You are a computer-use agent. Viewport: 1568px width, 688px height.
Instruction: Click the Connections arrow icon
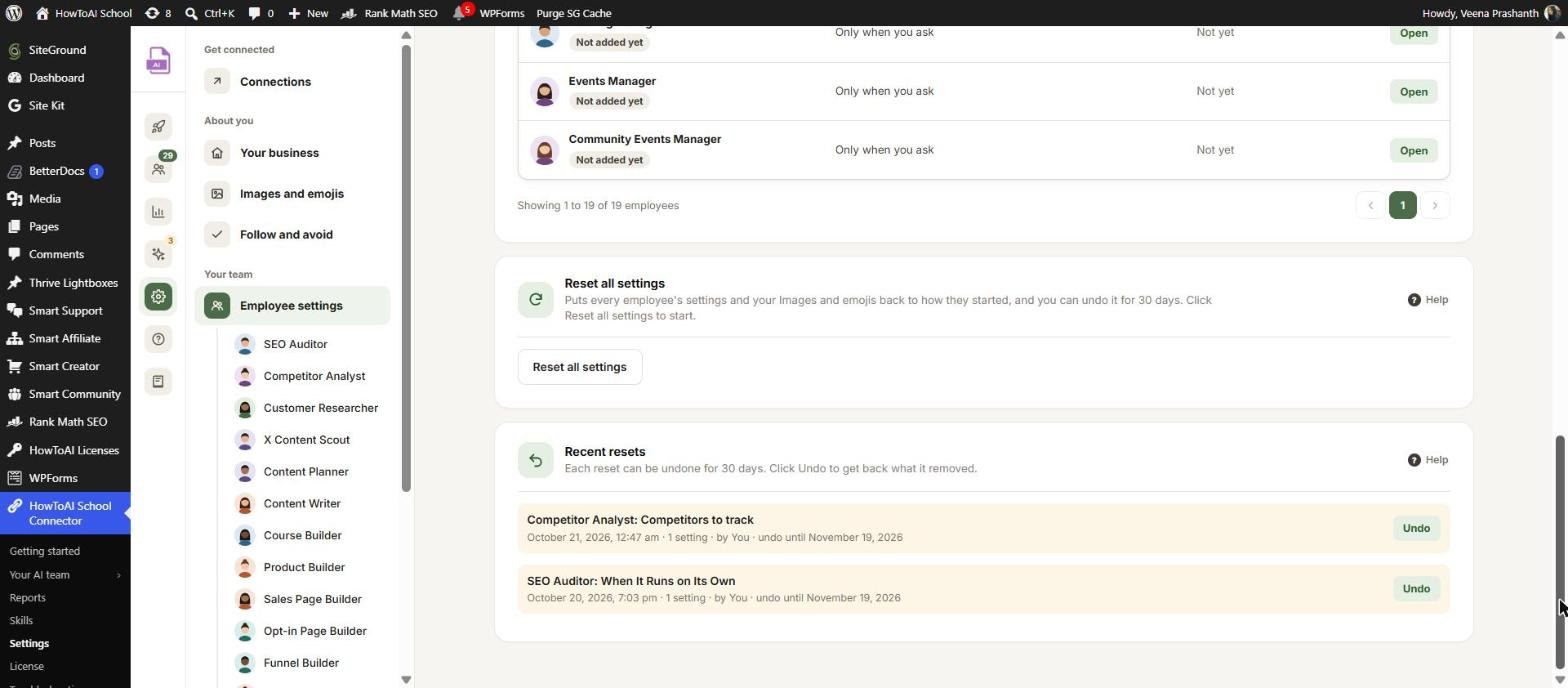pos(217,82)
